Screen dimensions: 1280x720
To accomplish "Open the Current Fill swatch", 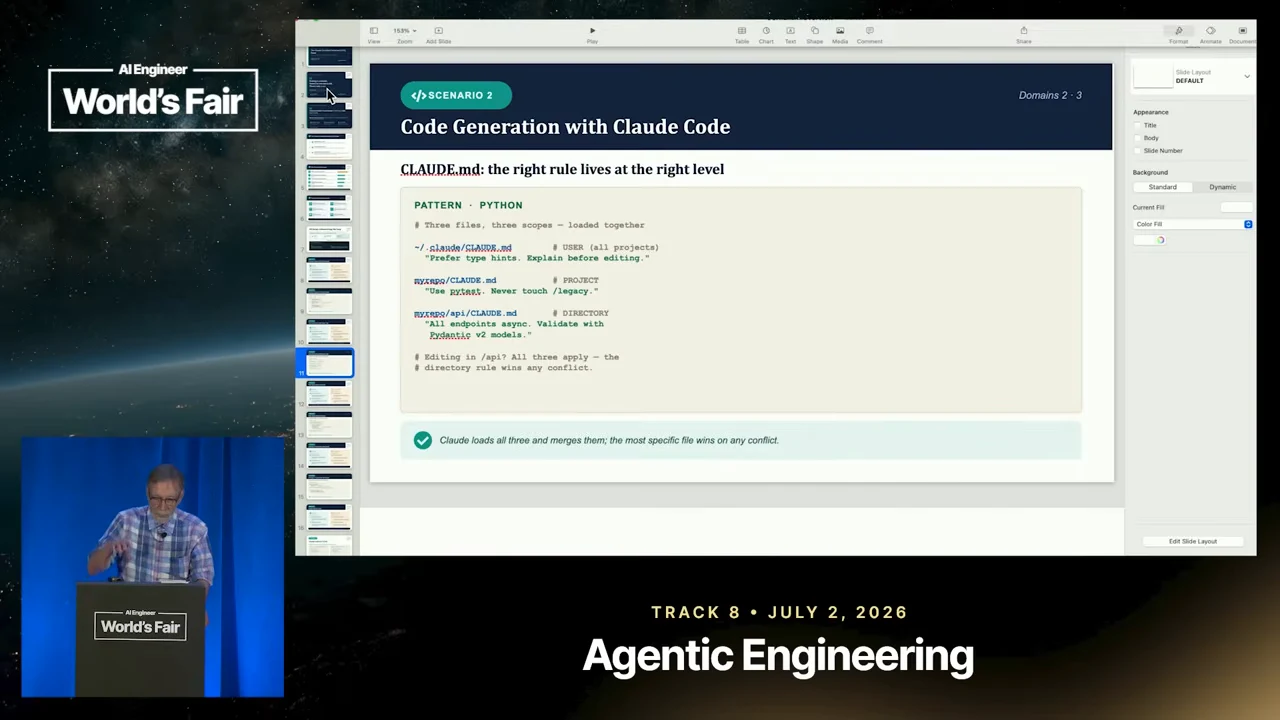I will 1236,207.
